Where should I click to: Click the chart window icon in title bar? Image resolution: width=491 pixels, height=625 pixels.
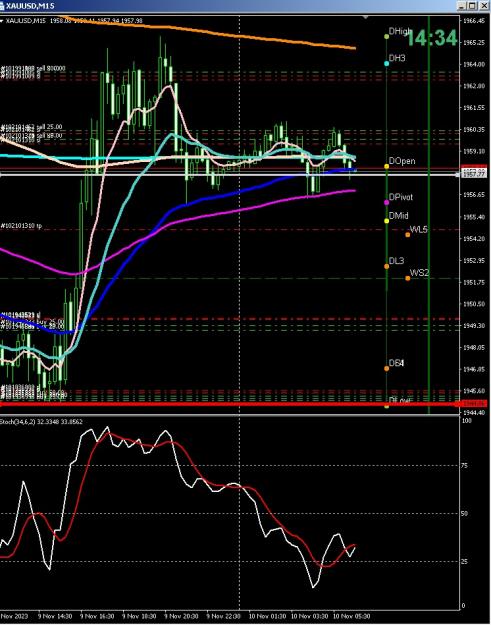3,6
